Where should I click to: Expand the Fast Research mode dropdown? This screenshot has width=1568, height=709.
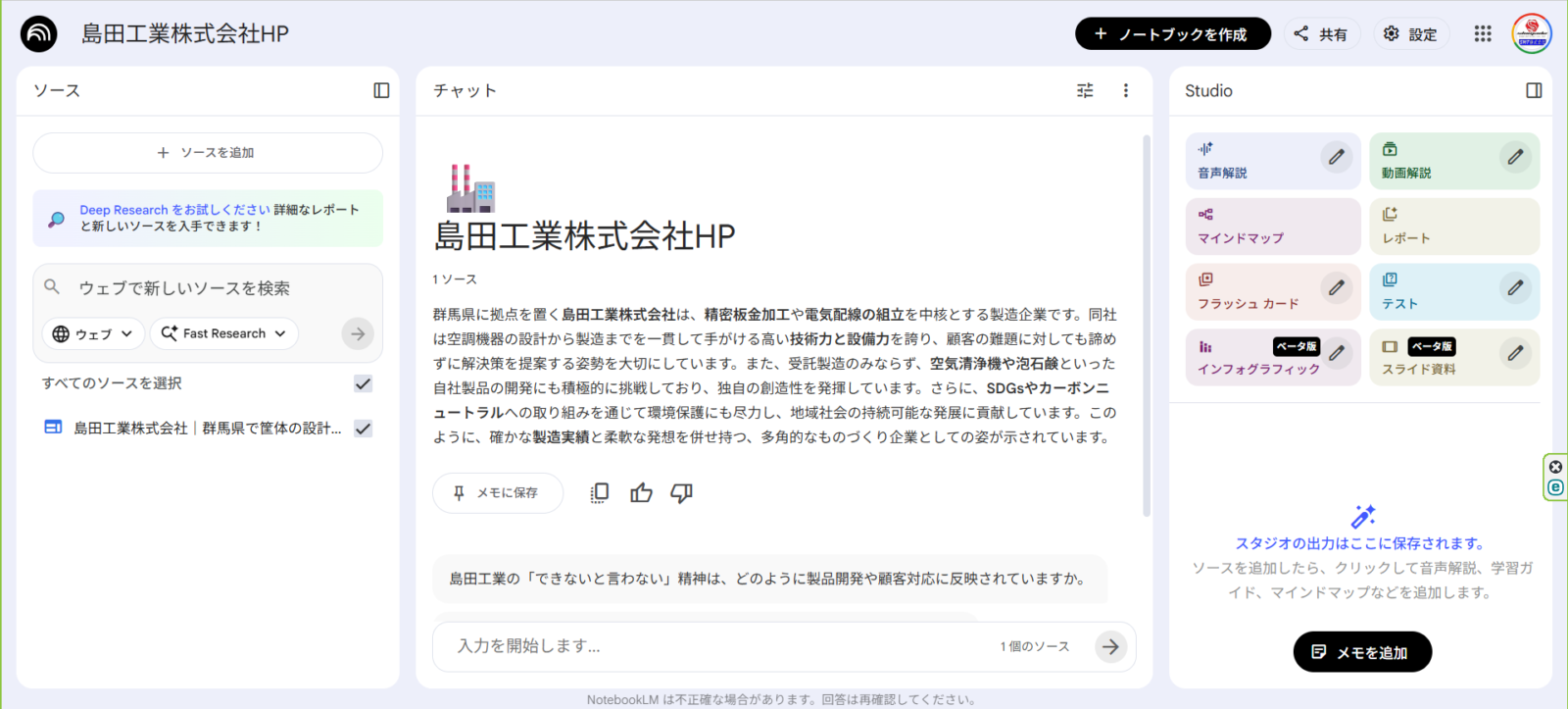223,333
